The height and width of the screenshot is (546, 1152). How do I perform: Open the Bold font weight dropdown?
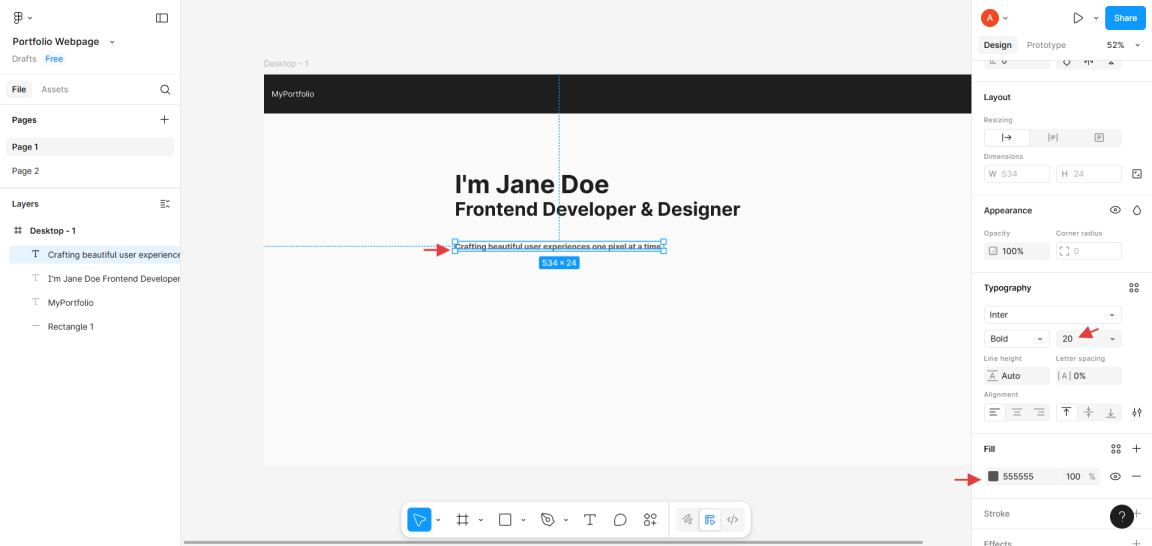(x=1016, y=339)
